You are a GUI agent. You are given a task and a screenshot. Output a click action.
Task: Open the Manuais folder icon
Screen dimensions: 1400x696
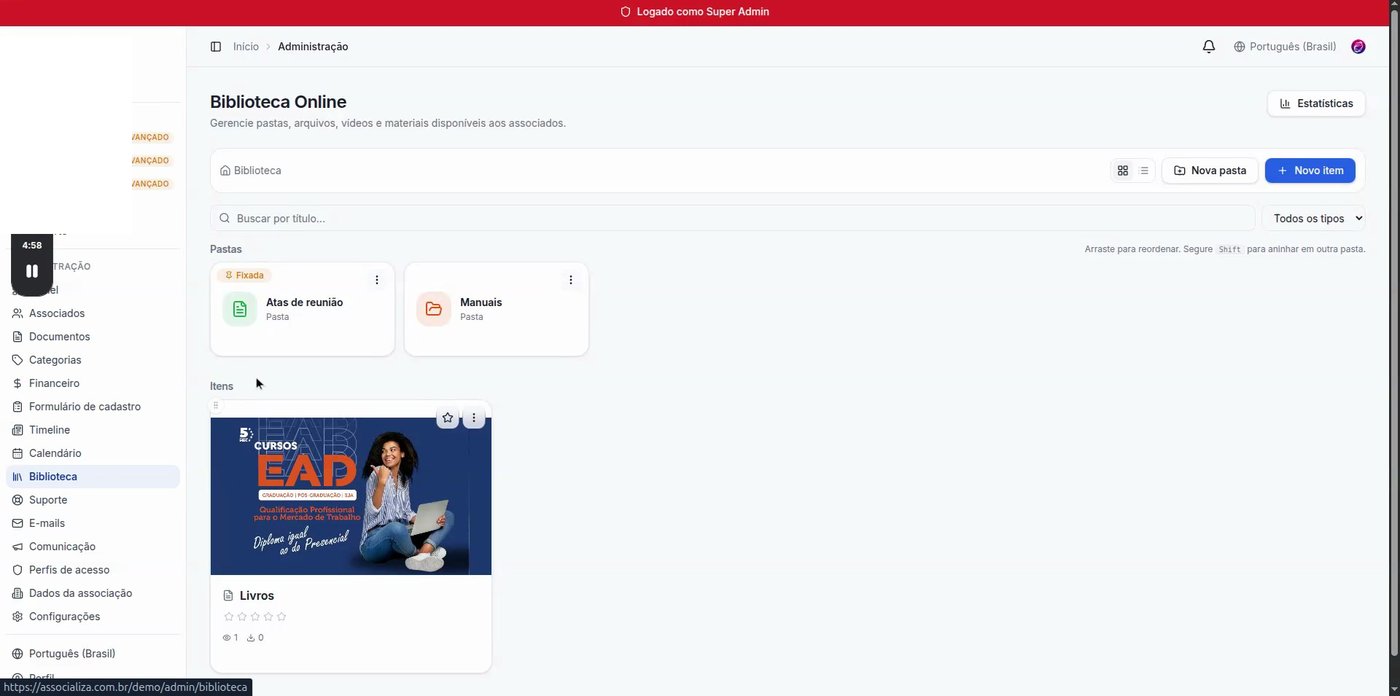pyautogui.click(x=433, y=308)
